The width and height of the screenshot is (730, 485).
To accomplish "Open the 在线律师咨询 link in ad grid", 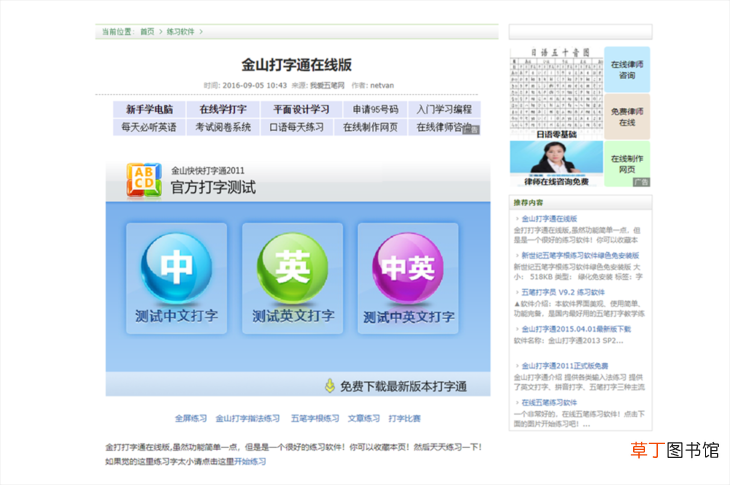I will [444, 127].
